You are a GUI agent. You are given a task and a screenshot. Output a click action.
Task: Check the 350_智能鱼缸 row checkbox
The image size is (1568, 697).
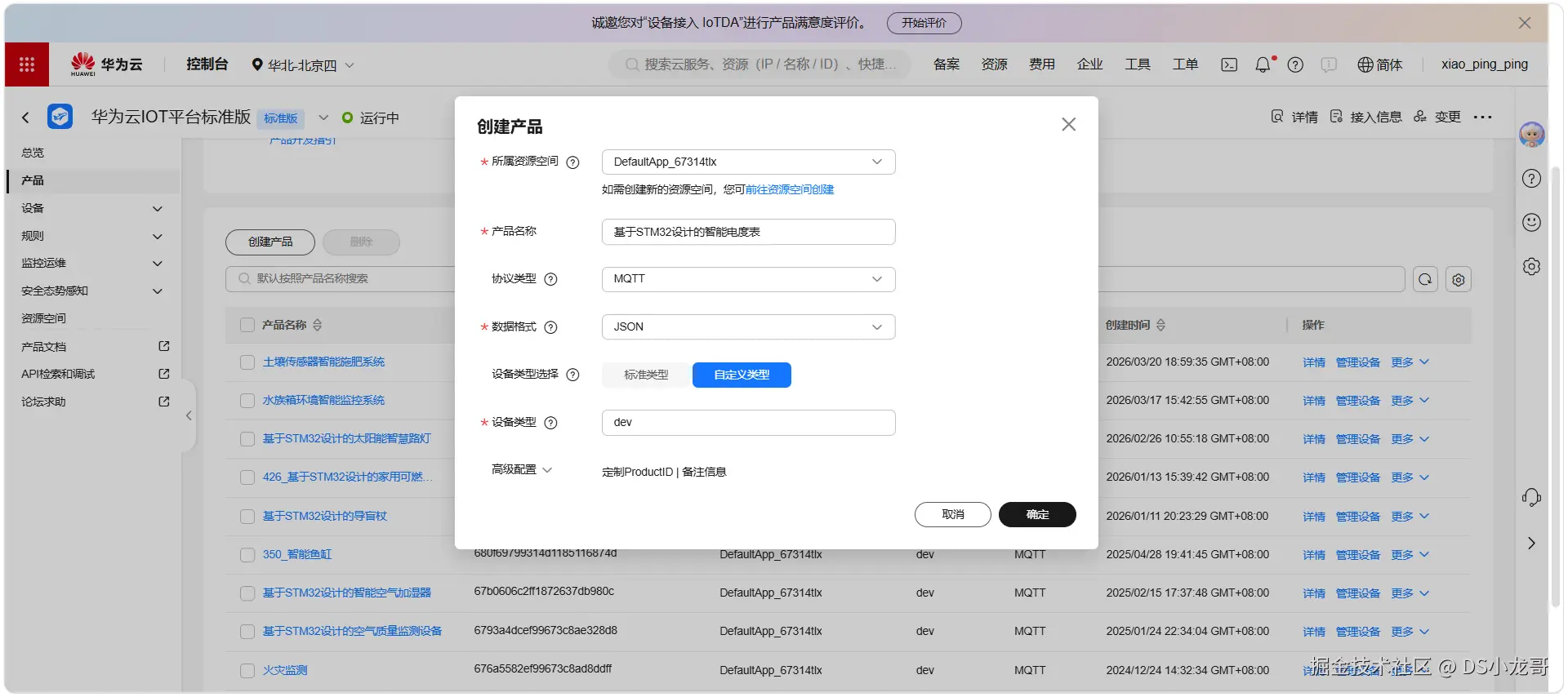coord(247,555)
